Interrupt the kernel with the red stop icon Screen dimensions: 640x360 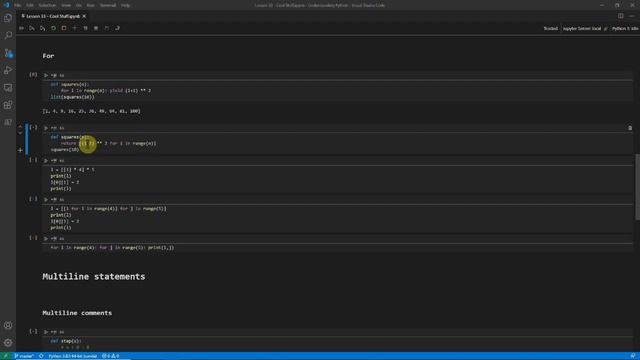pyautogui.click(x=64, y=28)
